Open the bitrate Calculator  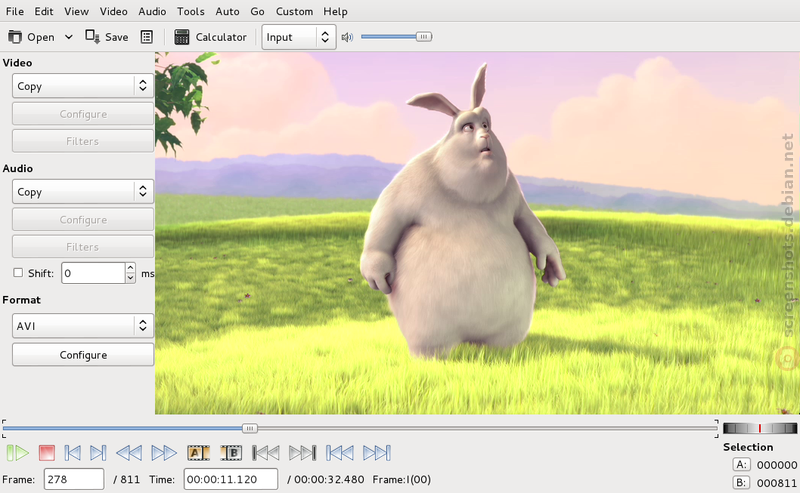click(210, 37)
